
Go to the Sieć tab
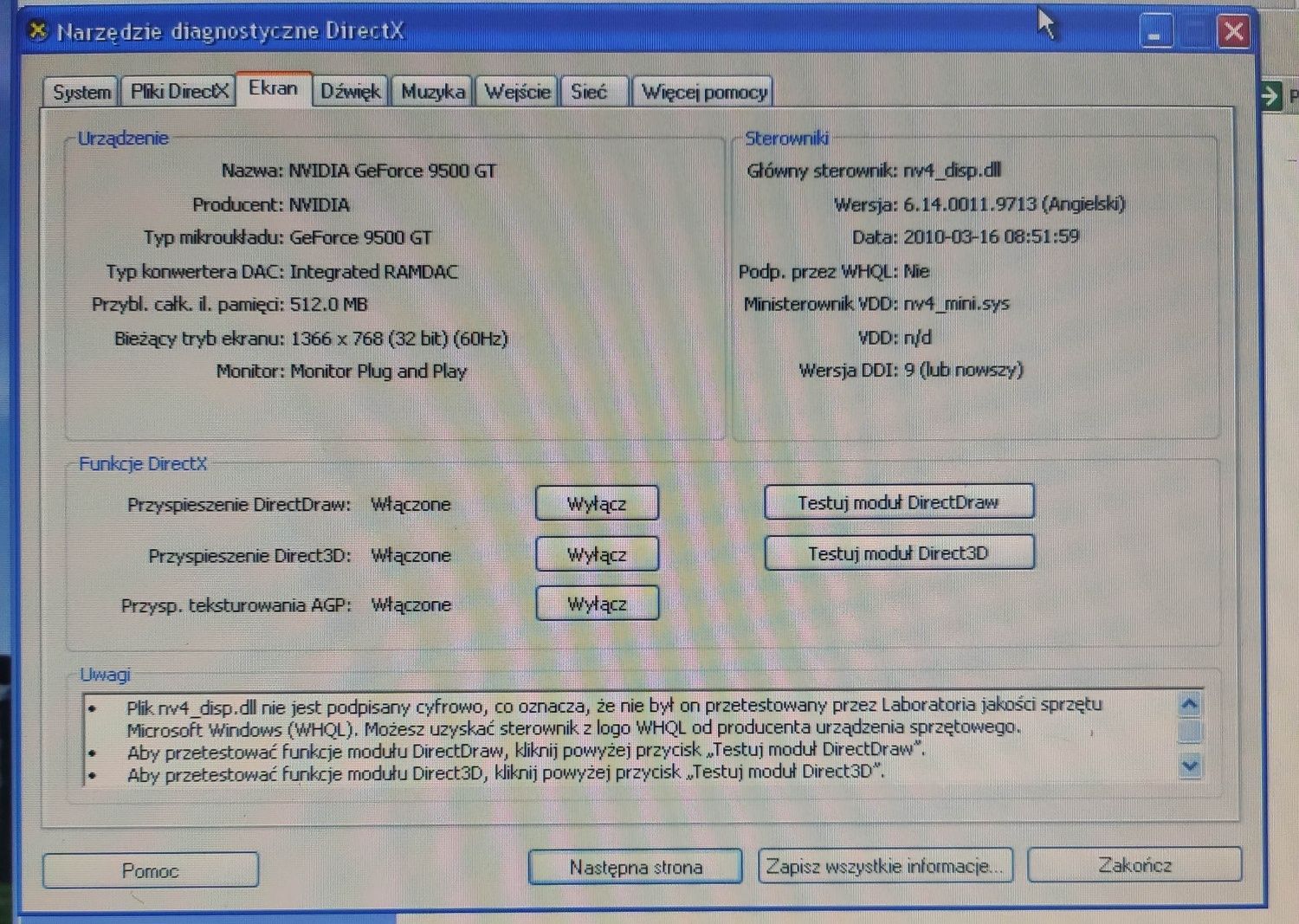click(x=593, y=92)
